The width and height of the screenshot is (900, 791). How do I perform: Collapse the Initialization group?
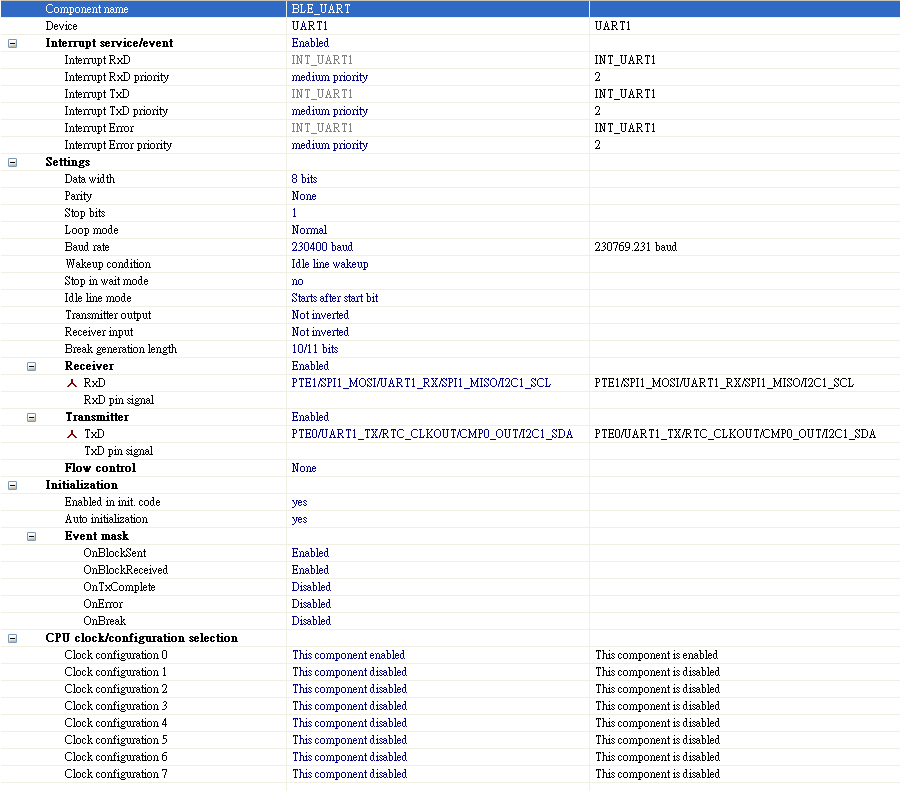13,486
